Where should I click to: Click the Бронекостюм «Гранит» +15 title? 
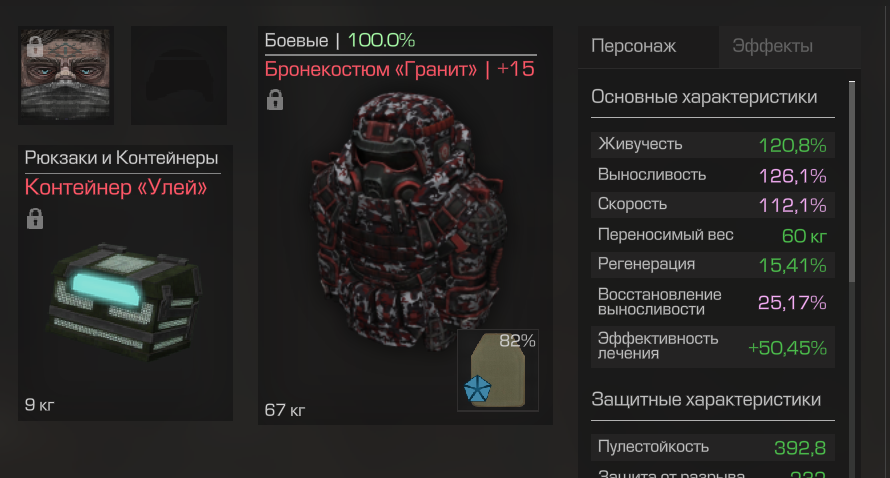point(400,69)
